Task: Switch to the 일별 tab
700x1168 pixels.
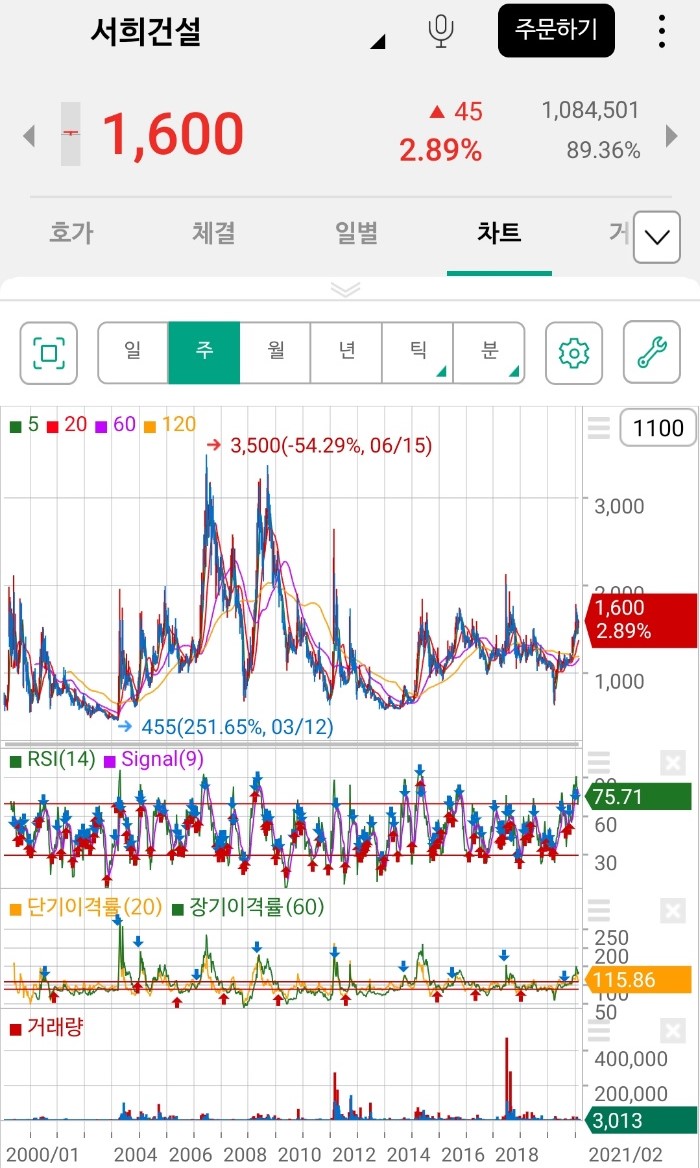Action: (x=357, y=233)
